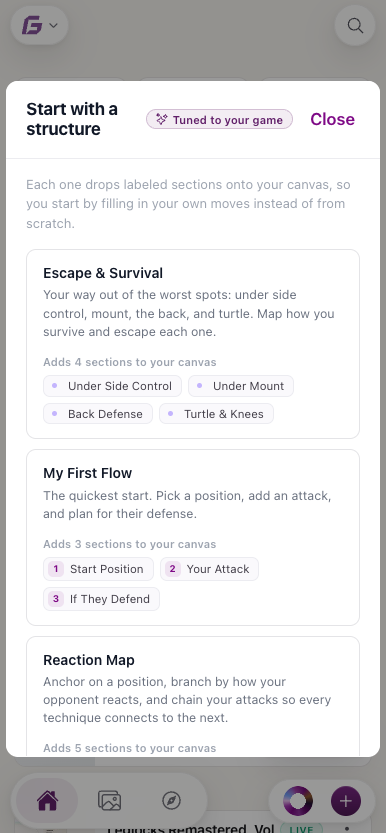The image size is (386, 833).
Task: Open the image gallery icon
Action: pyautogui.click(x=109, y=801)
